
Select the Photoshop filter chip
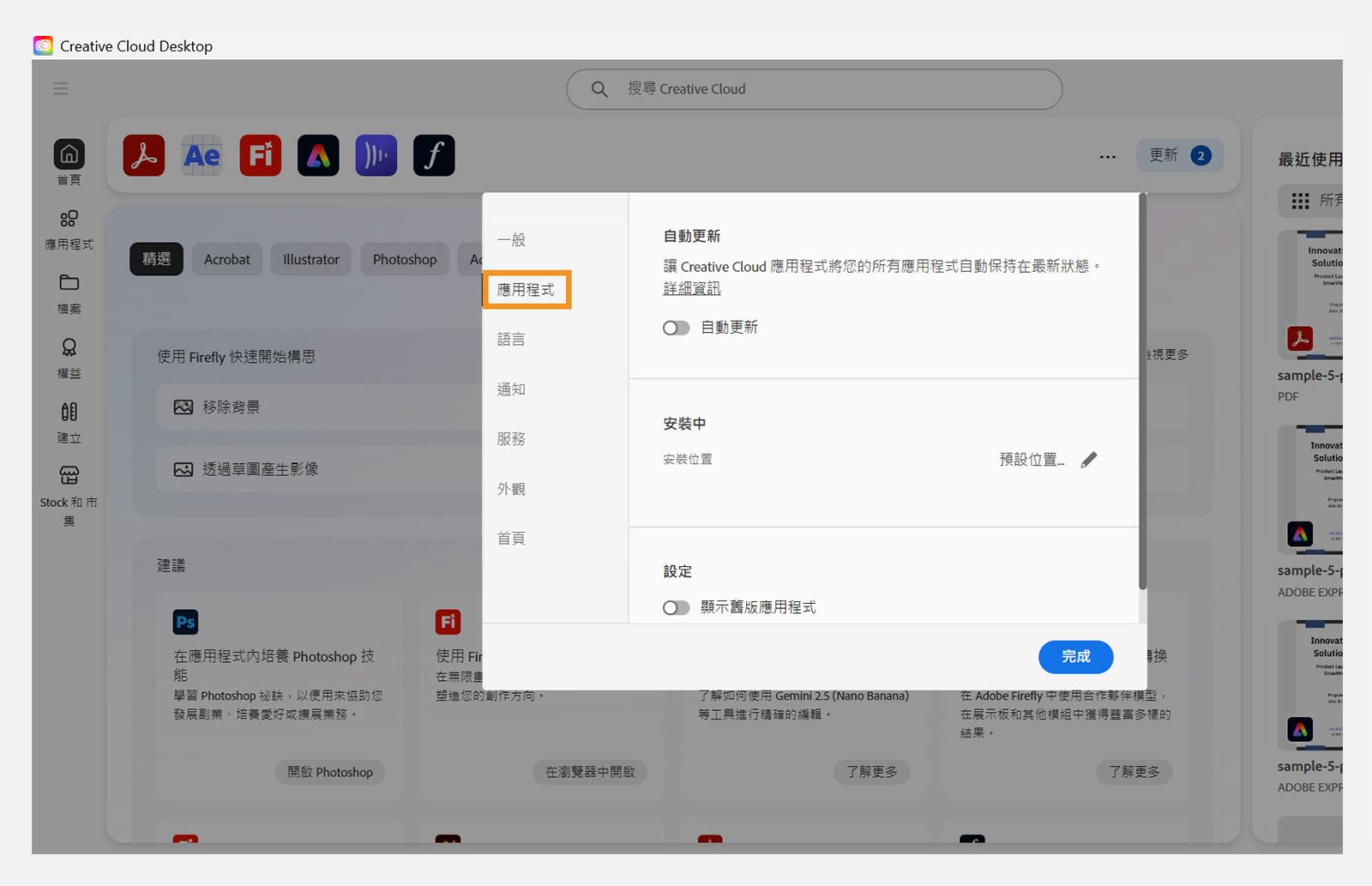405,259
